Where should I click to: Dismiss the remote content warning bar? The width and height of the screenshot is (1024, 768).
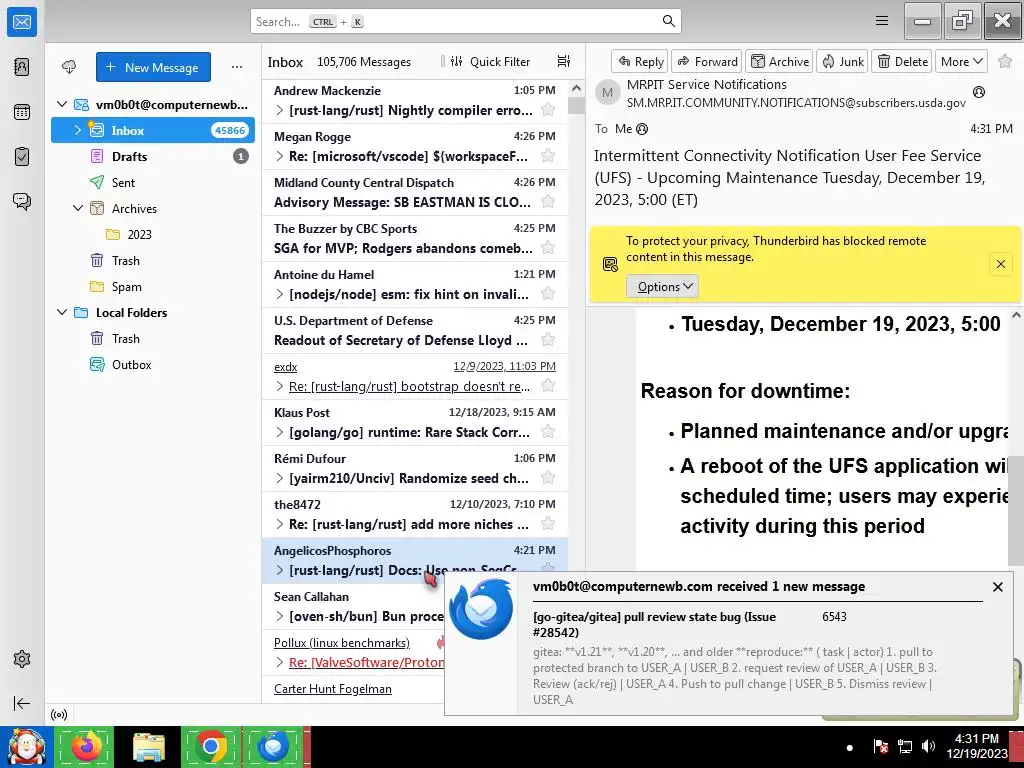click(x=1000, y=264)
